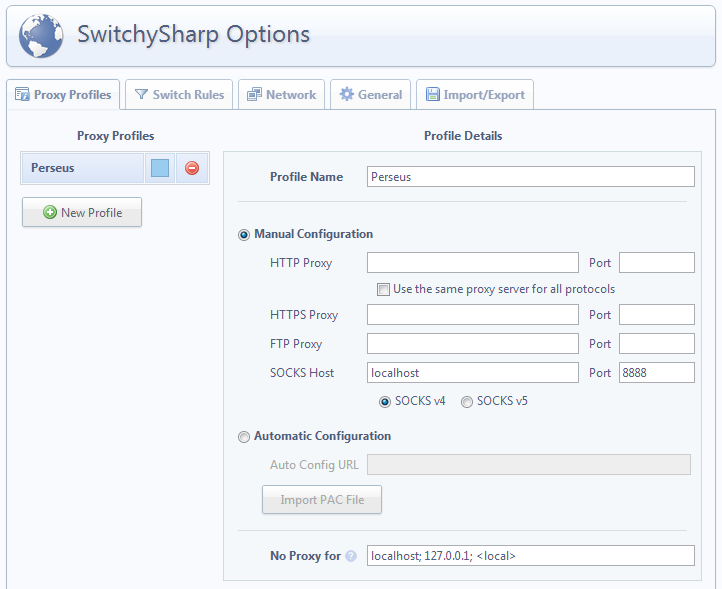Click the HTTP Proxy Port field
The height and width of the screenshot is (589, 722).
pyautogui.click(x=657, y=262)
